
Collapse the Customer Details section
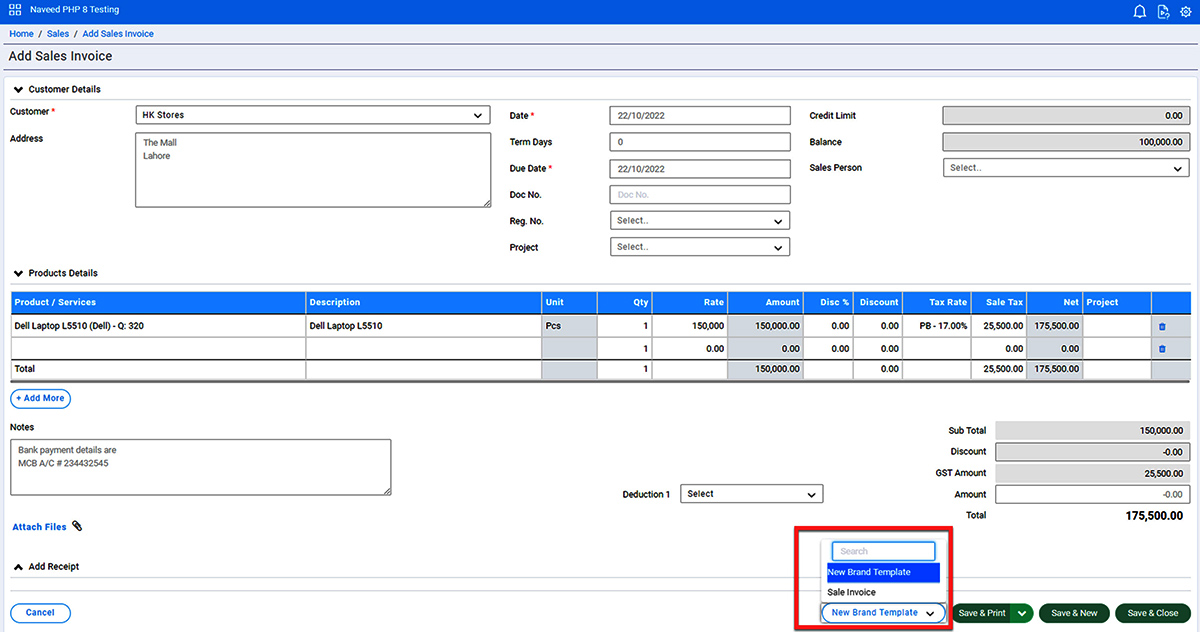click(x=18, y=90)
